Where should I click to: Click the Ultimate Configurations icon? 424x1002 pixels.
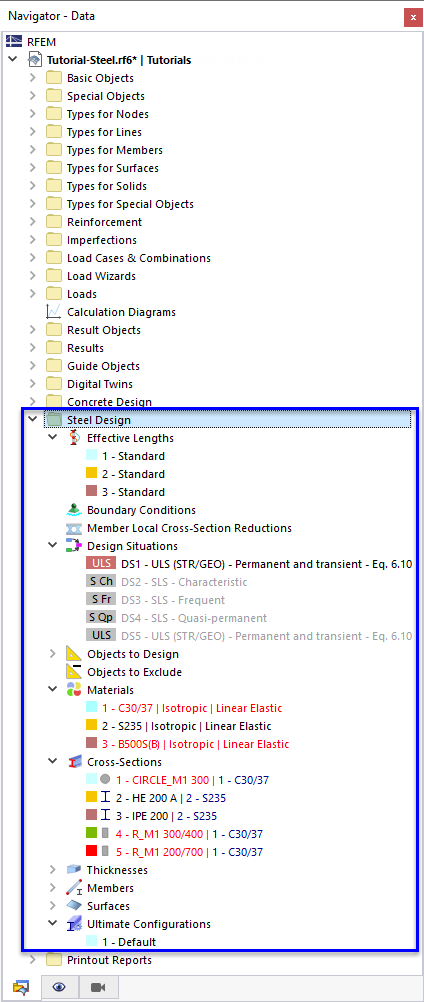[x=75, y=924]
